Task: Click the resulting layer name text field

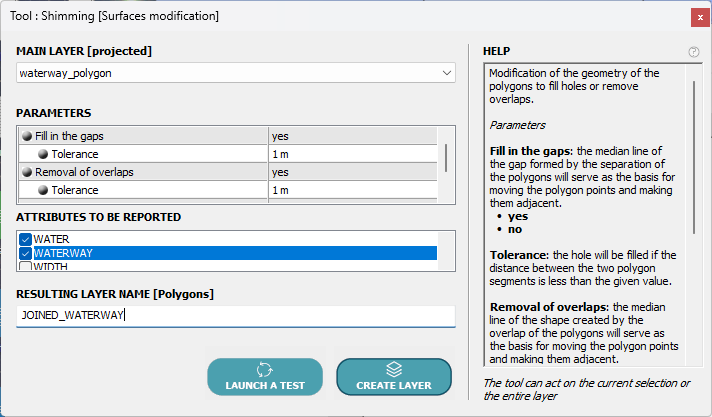Action: click(x=236, y=316)
